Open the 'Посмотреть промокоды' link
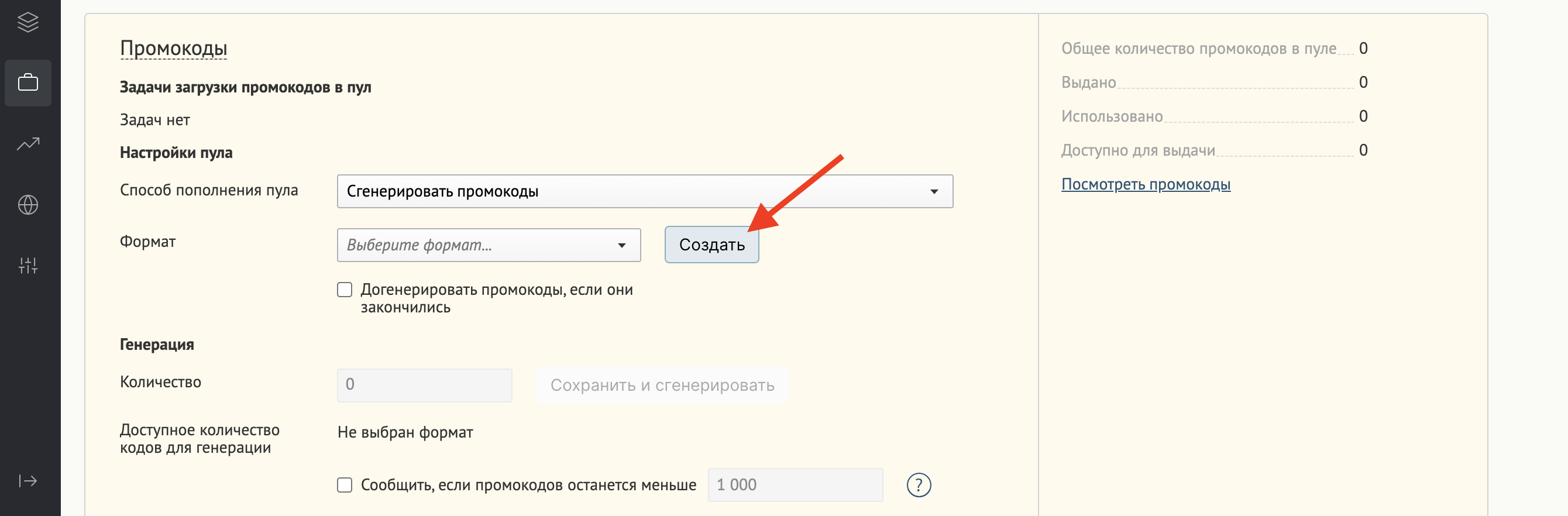 pos(1146,184)
